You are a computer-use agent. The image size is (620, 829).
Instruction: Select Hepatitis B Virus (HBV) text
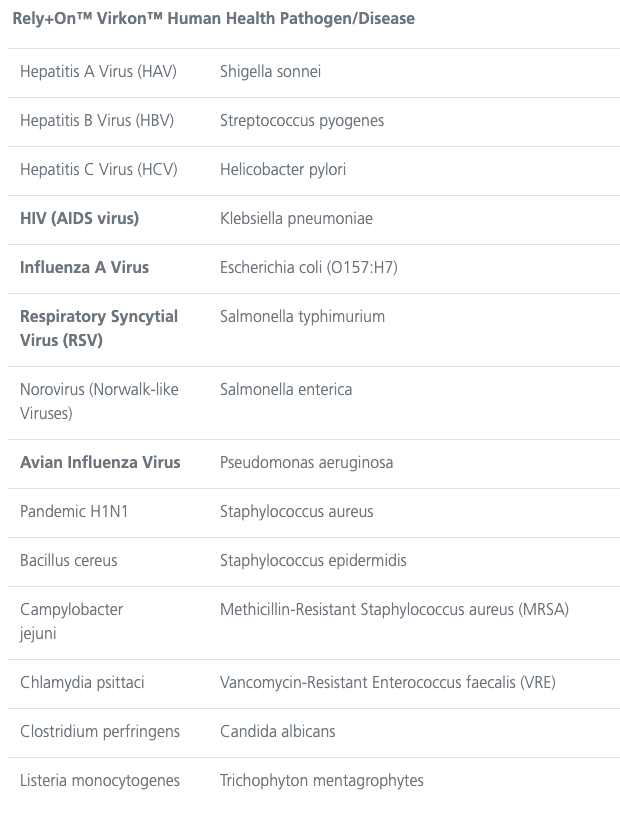click(x=97, y=121)
